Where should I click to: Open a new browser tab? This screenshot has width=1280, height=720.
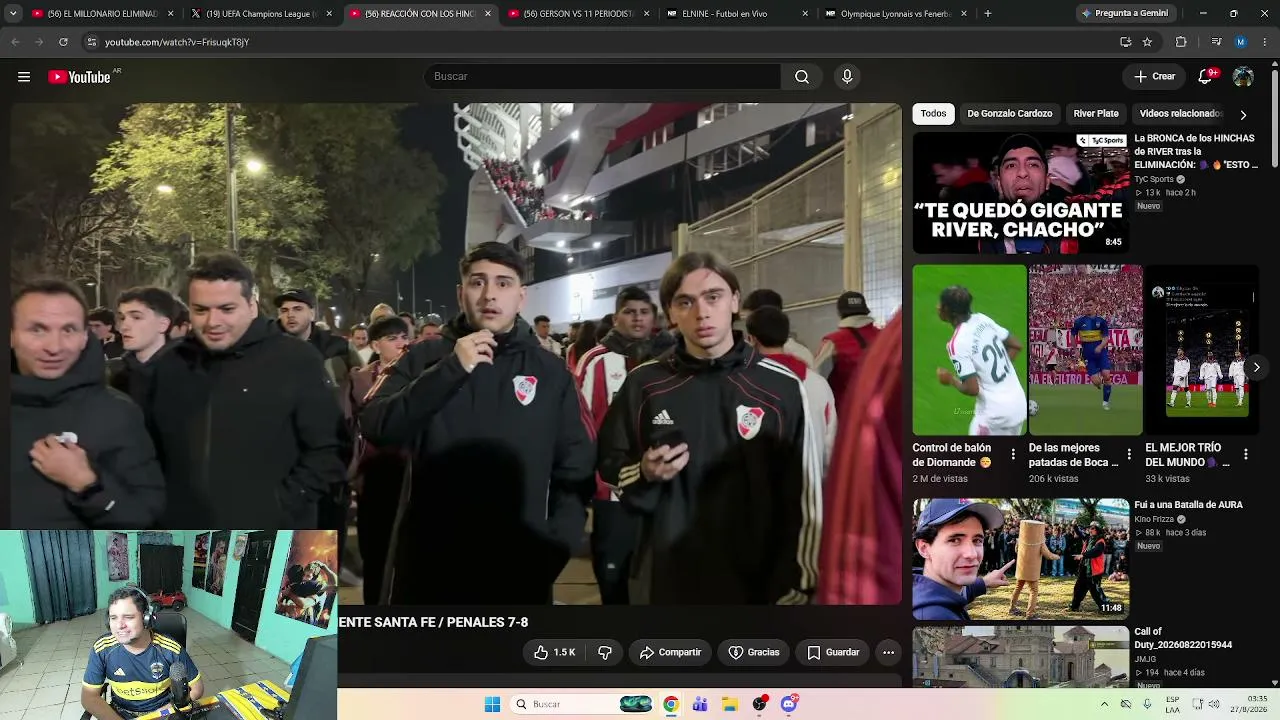[988, 14]
